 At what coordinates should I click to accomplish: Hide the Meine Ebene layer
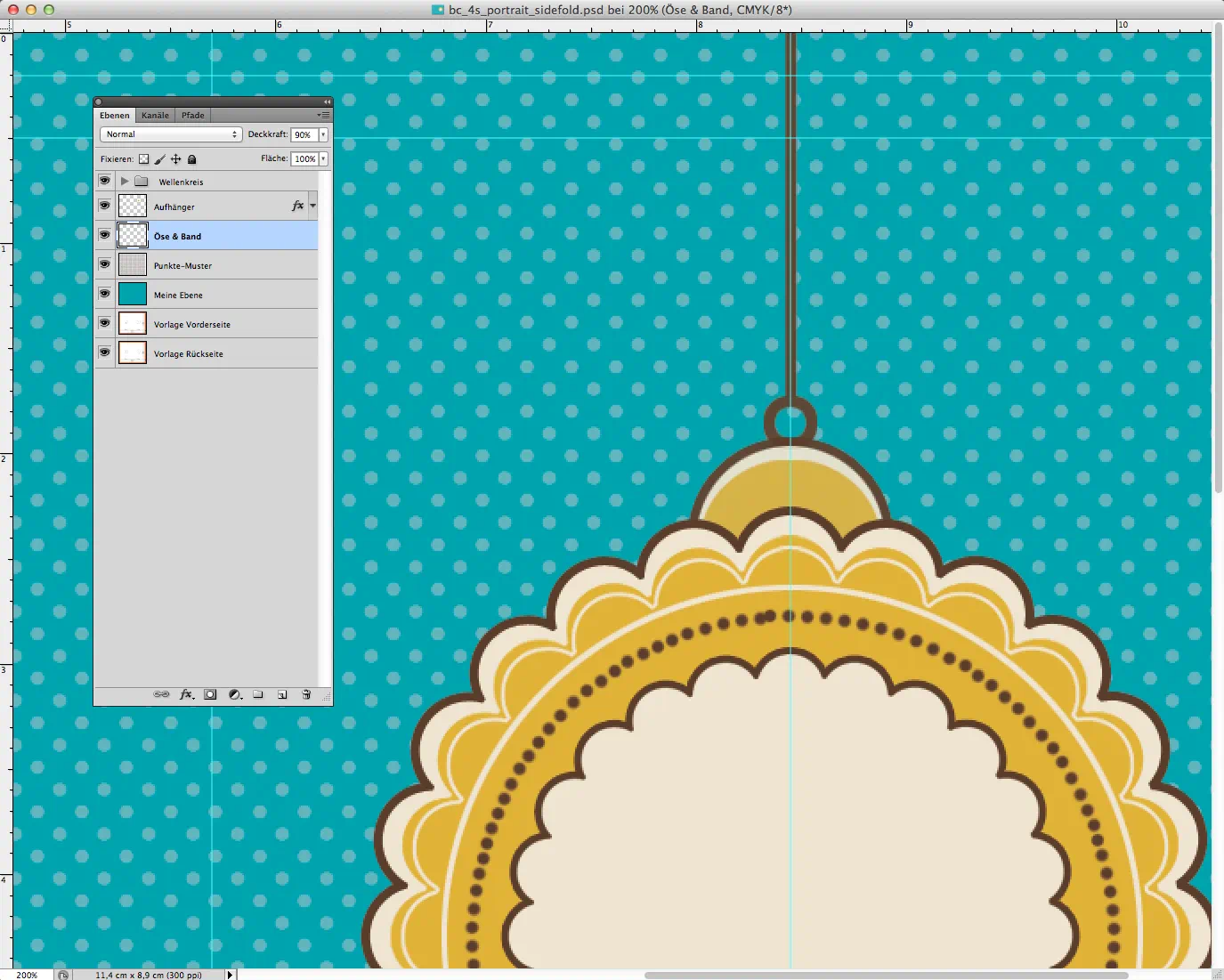[x=104, y=294]
